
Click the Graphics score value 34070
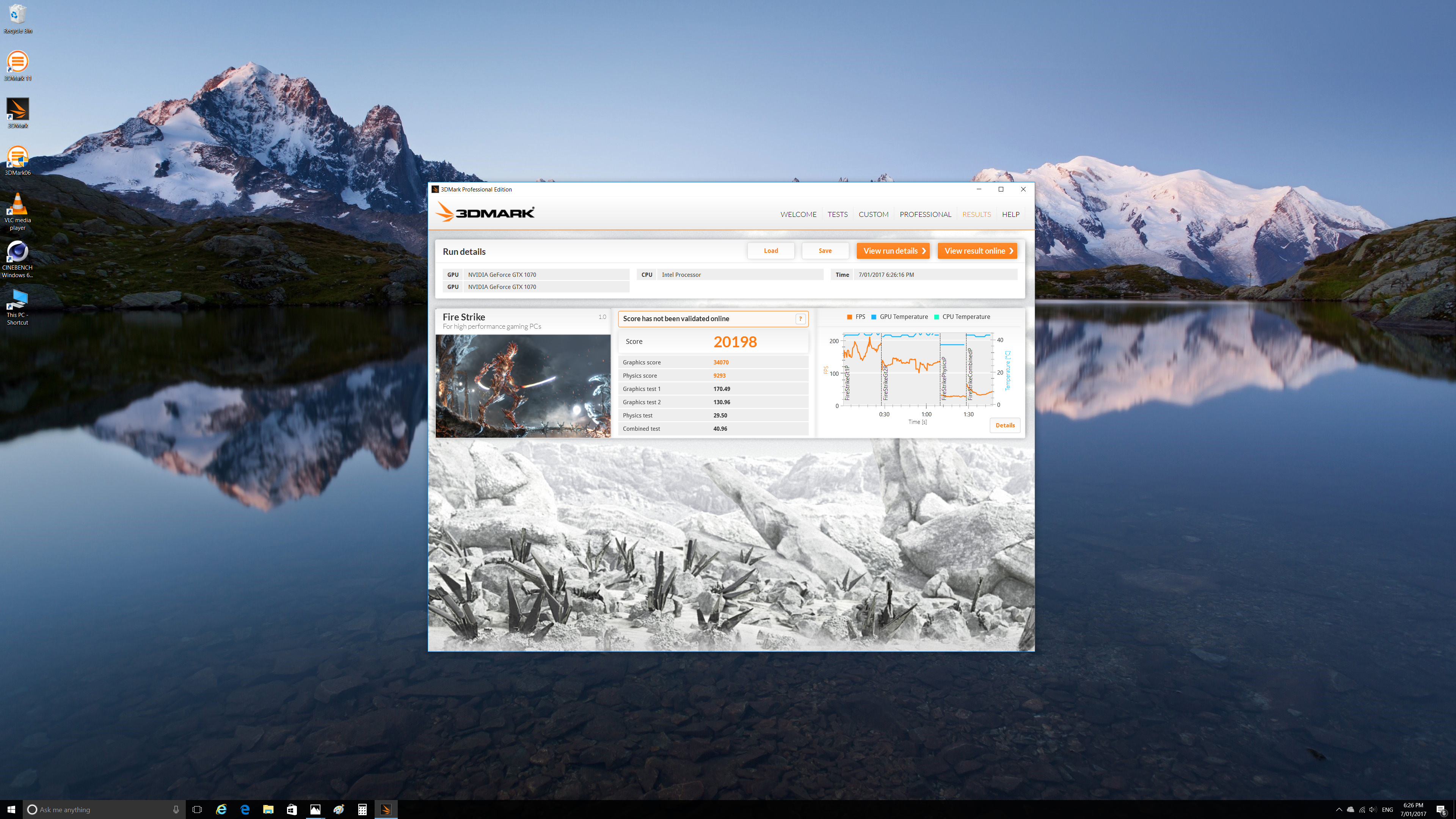[x=721, y=362]
